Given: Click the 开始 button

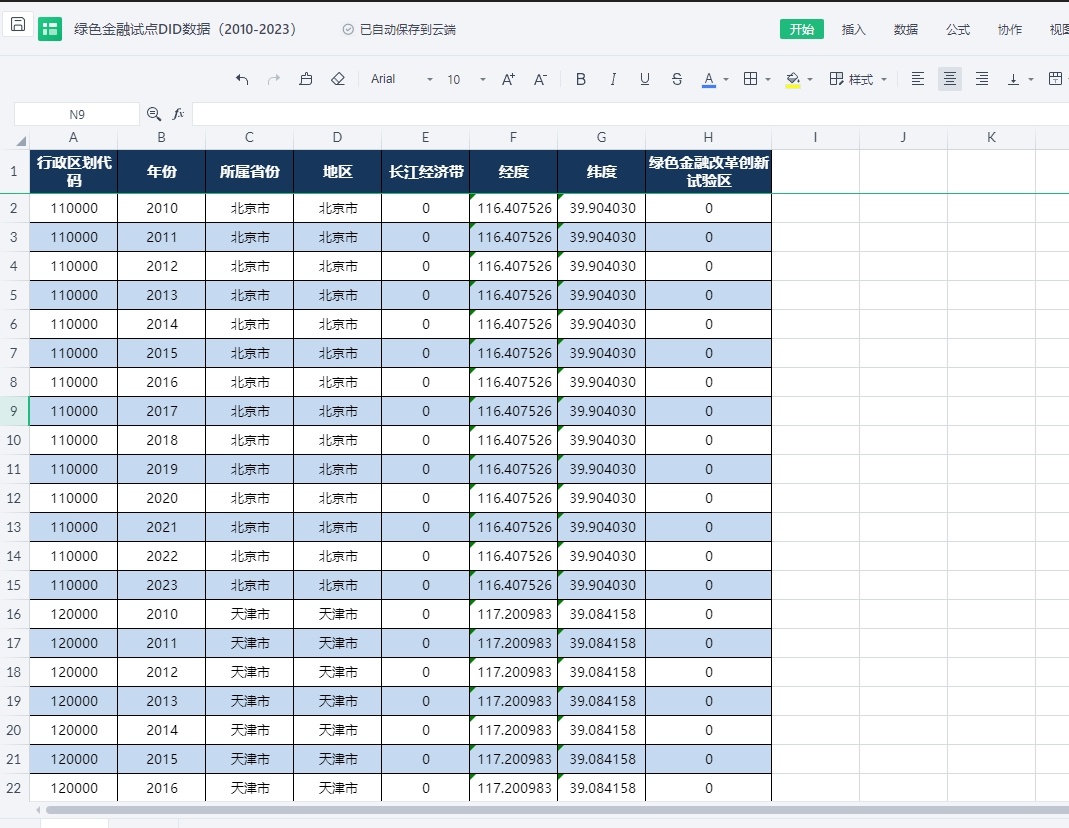Looking at the screenshot, I should (802, 29).
